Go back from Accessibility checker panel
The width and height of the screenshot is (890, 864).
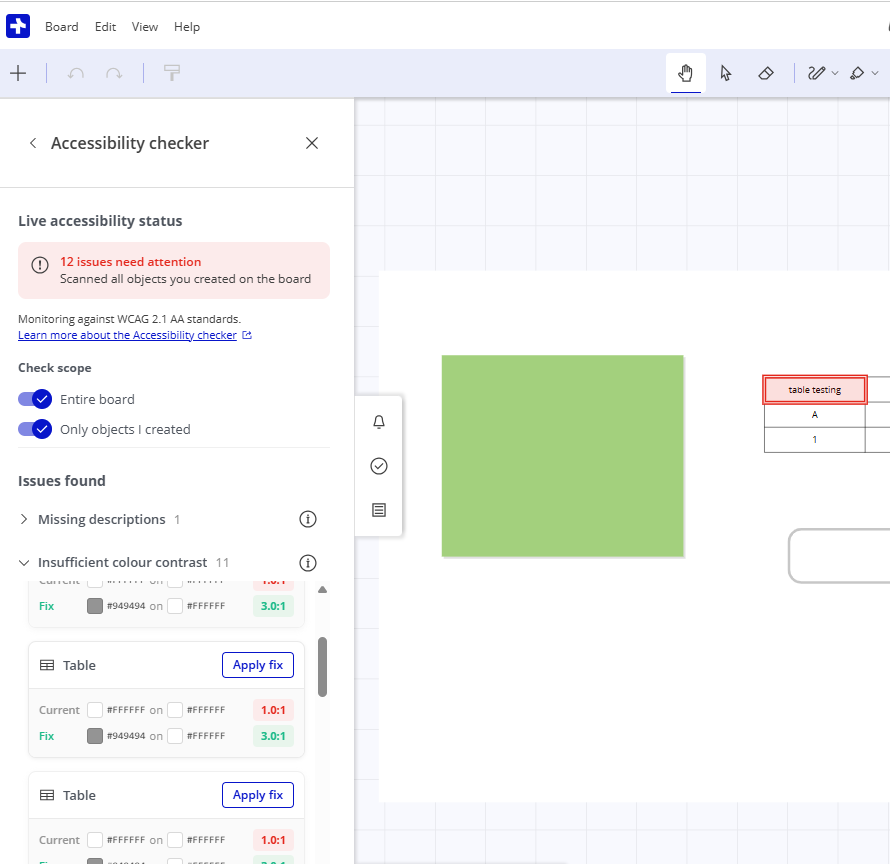point(33,143)
